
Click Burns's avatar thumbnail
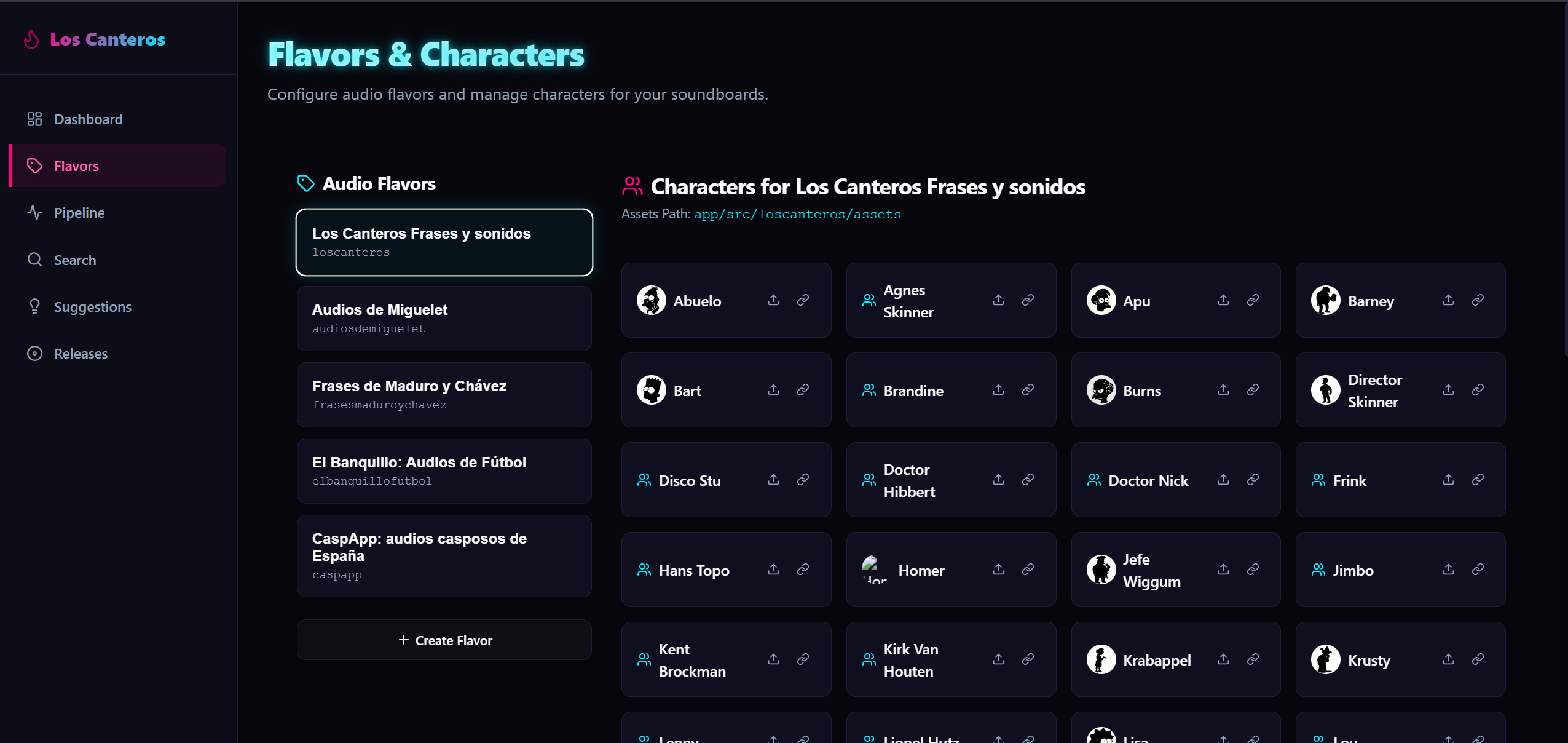coord(1101,390)
